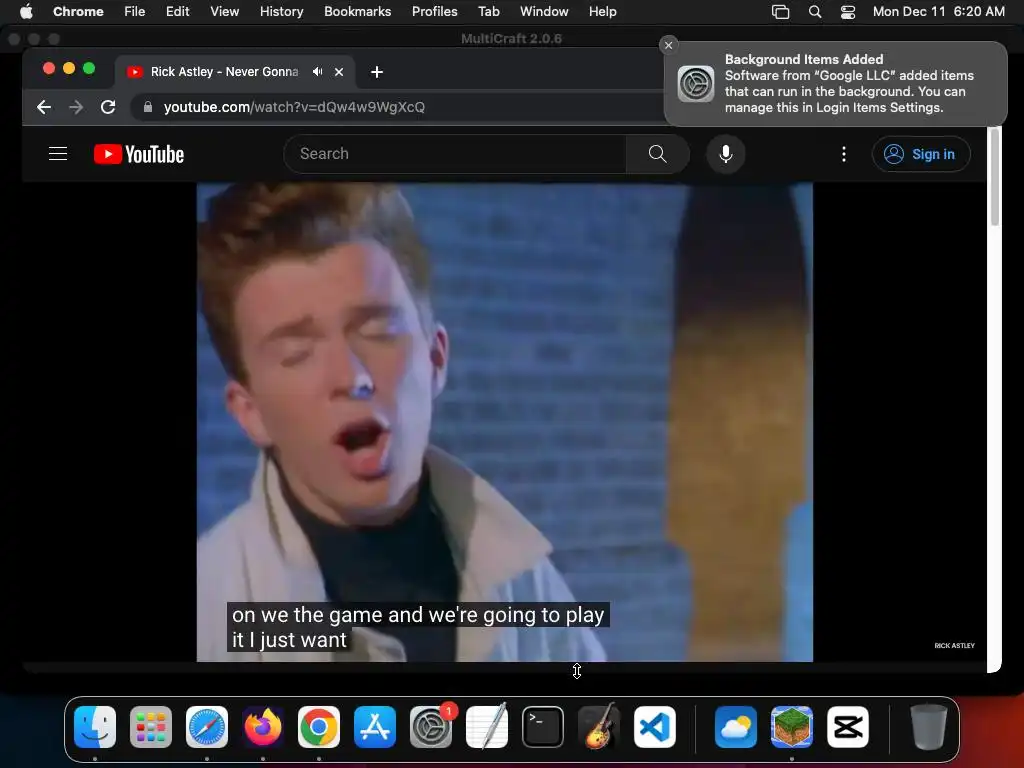
Task: Open a new tab with plus
Action: pos(377,72)
